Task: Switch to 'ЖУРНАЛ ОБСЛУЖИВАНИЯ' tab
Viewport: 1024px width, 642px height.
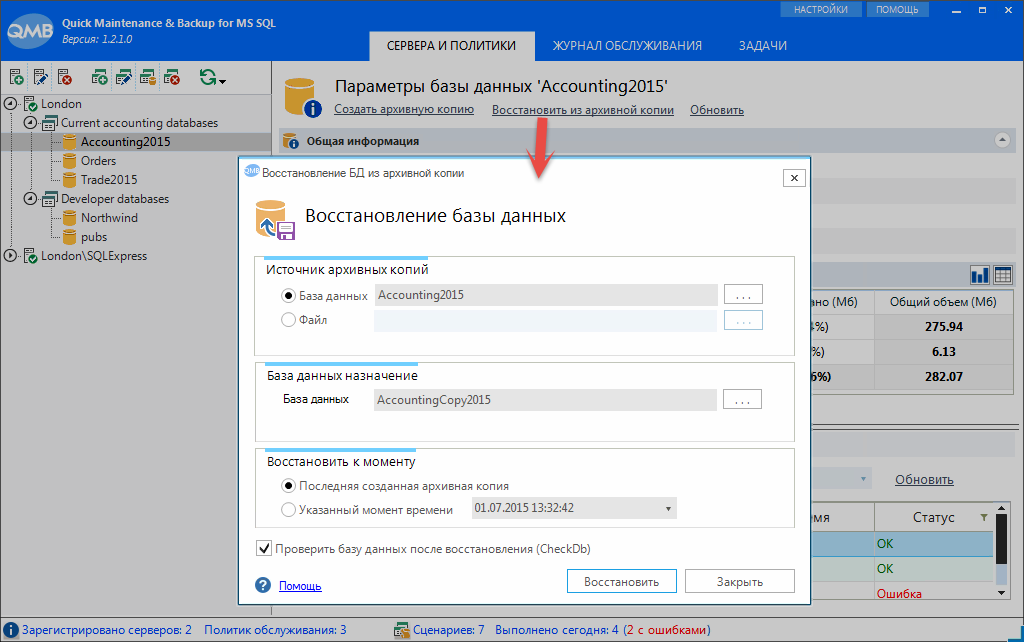Action: click(627, 46)
